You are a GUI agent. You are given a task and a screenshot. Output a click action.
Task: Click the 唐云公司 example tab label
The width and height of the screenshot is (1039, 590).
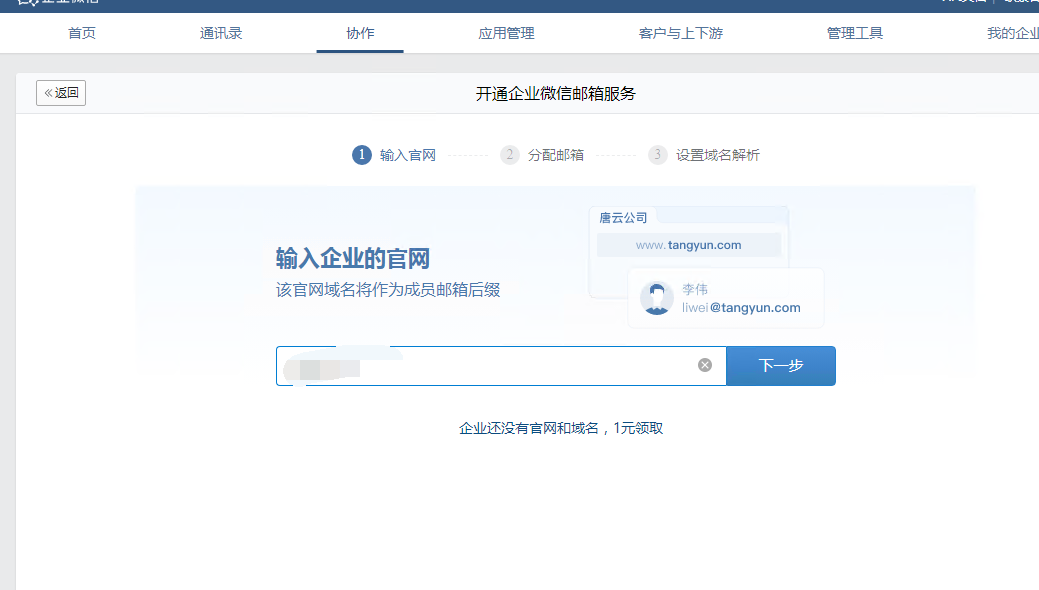click(x=623, y=217)
